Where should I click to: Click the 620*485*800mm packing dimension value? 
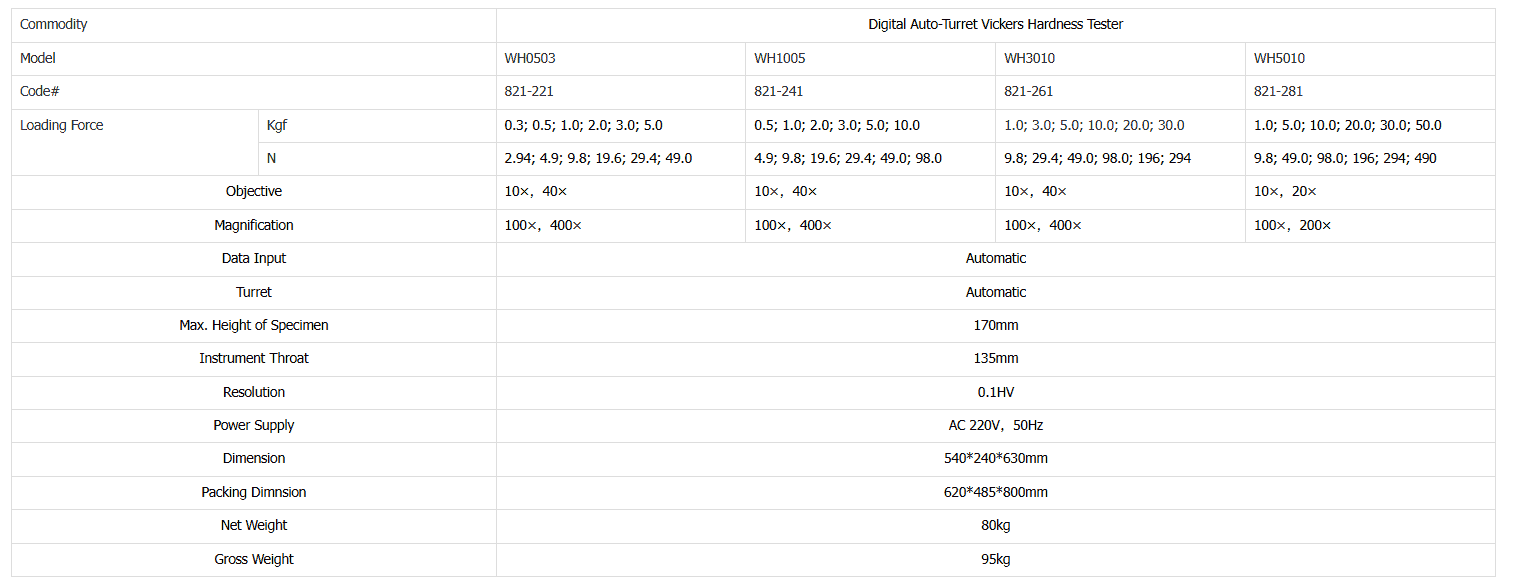[x=995, y=493]
